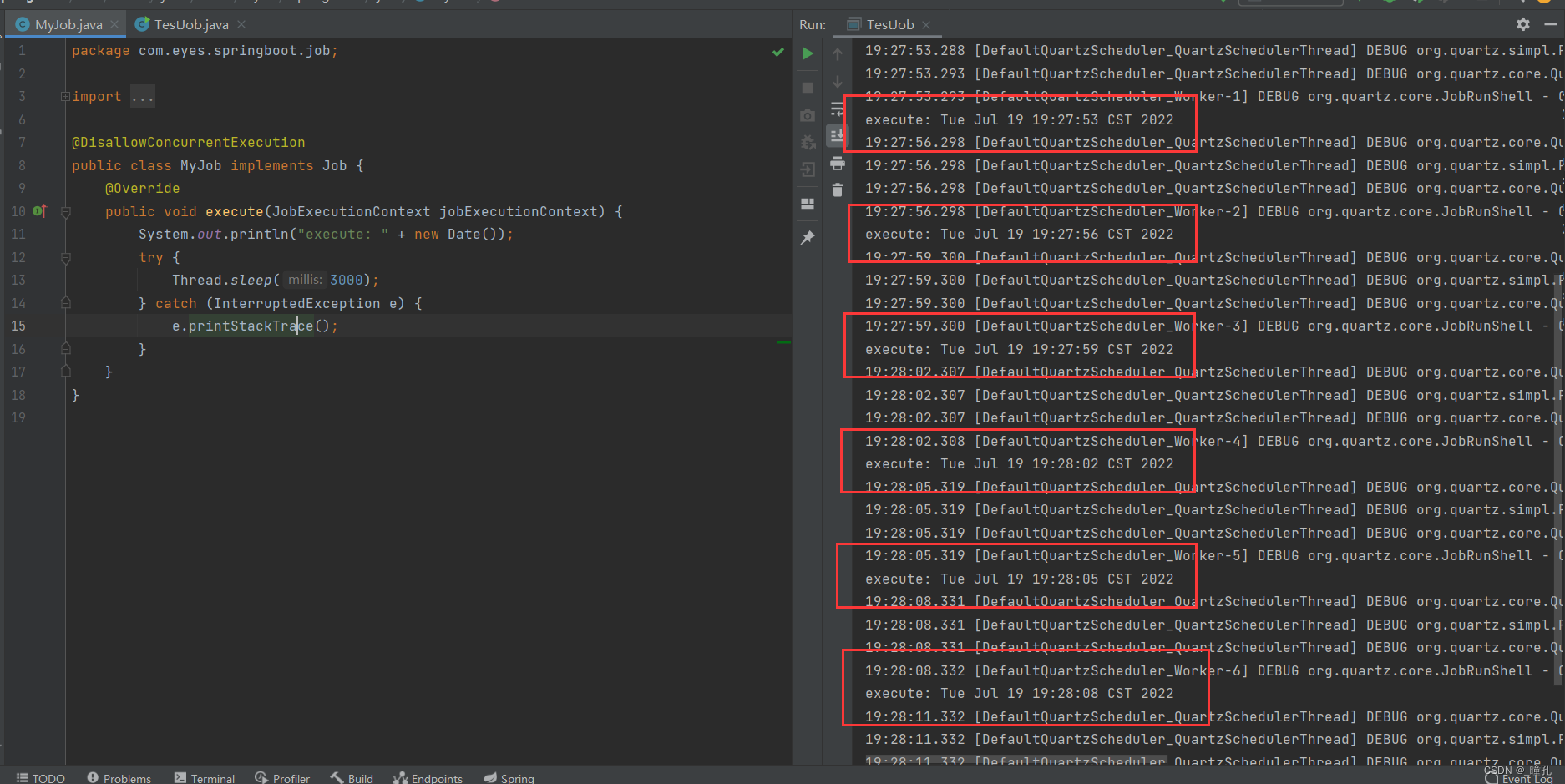Close the TestJob.java editor tab
This screenshot has width=1565, height=784.
pyautogui.click(x=241, y=24)
